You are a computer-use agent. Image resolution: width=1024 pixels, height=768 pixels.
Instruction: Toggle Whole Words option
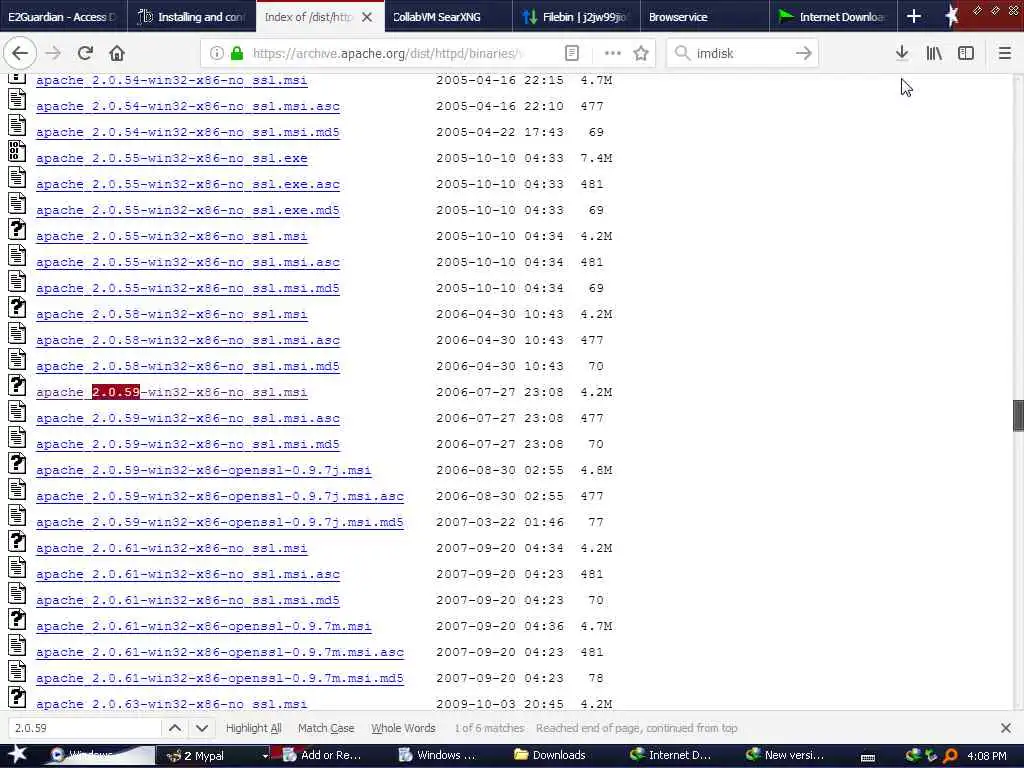click(403, 728)
